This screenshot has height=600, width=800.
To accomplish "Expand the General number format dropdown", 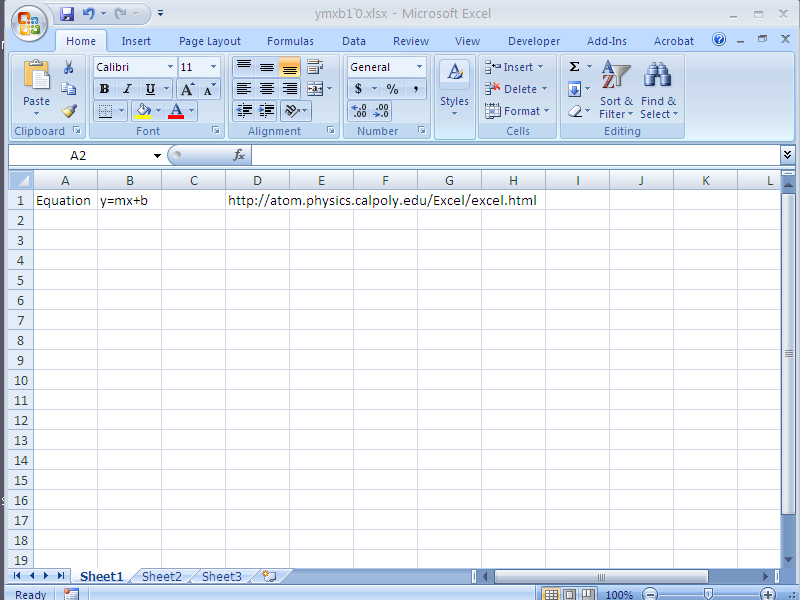I will click(419, 67).
